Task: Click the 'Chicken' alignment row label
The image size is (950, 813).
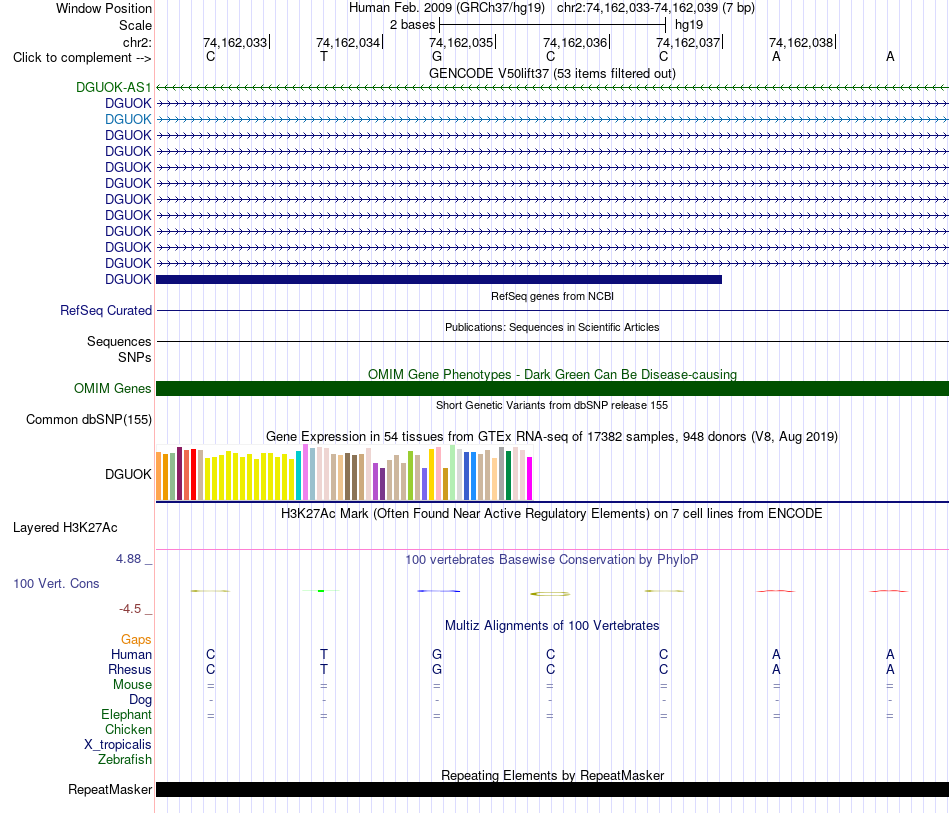Action: click(128, 729)
